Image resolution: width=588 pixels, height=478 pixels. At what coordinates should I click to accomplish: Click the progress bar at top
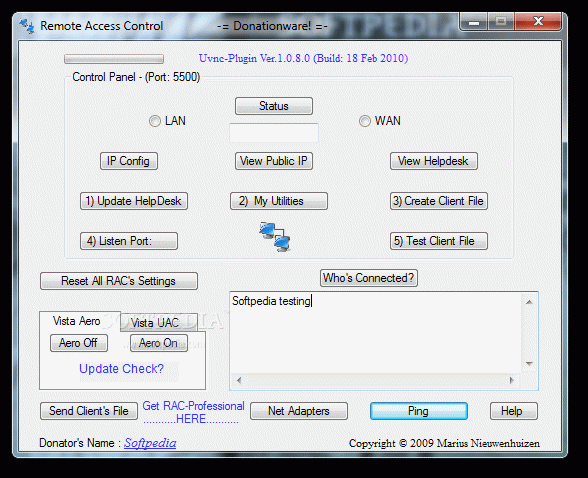click(x=114, y=59)
